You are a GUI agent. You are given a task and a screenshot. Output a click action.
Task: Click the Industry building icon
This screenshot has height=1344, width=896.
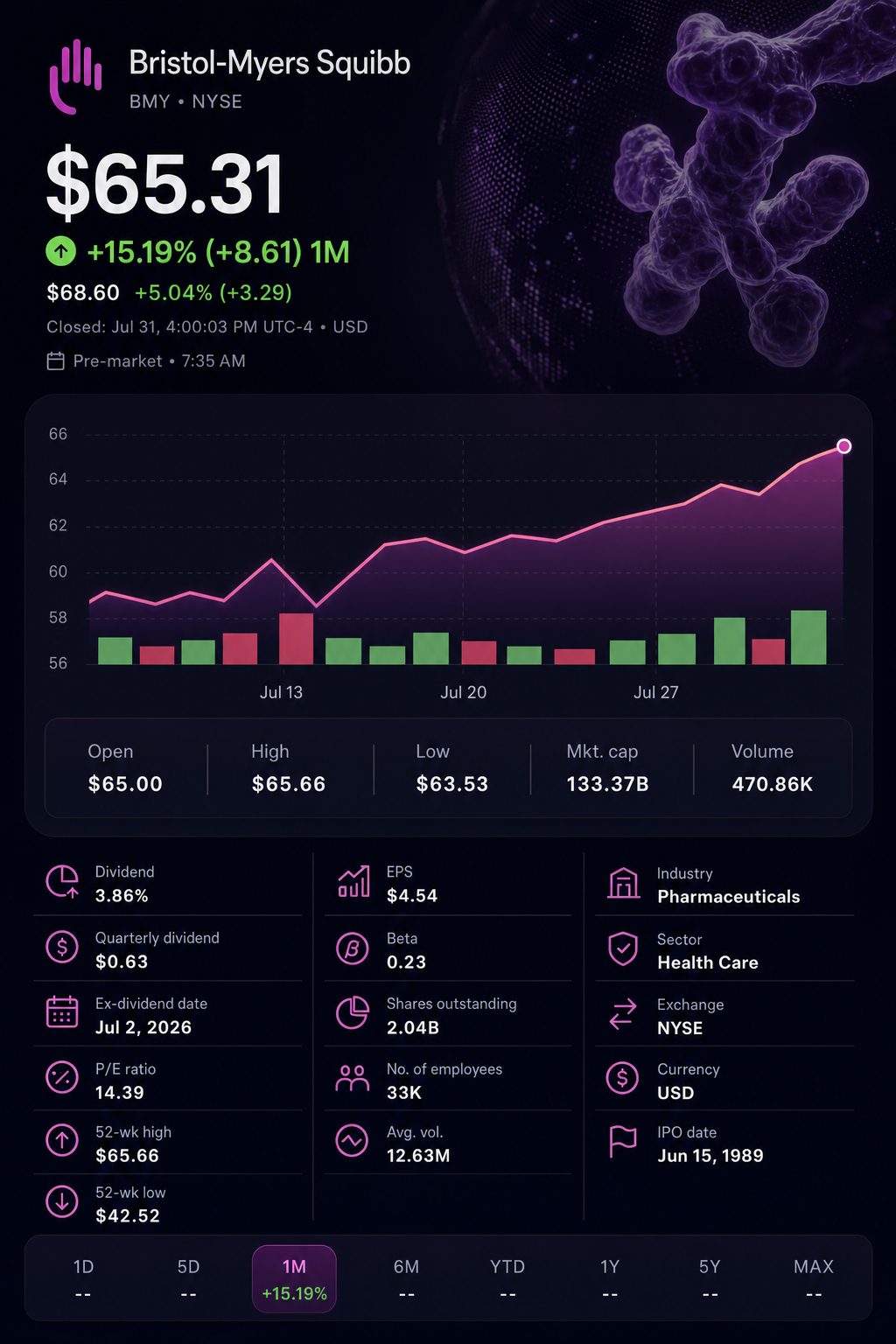(623, 883)
